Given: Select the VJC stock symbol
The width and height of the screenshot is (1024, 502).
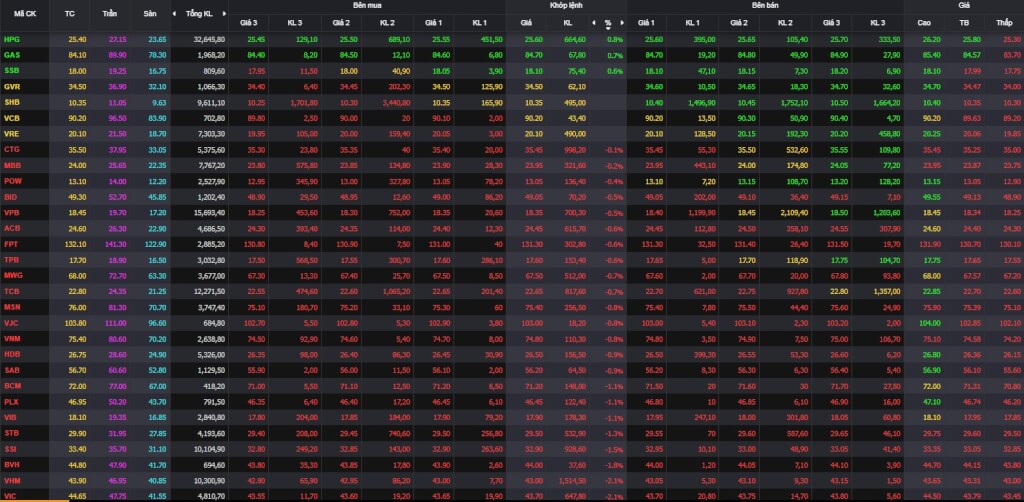Looking at the screenshot, I should pyautogui.click(x=12, y=322).
